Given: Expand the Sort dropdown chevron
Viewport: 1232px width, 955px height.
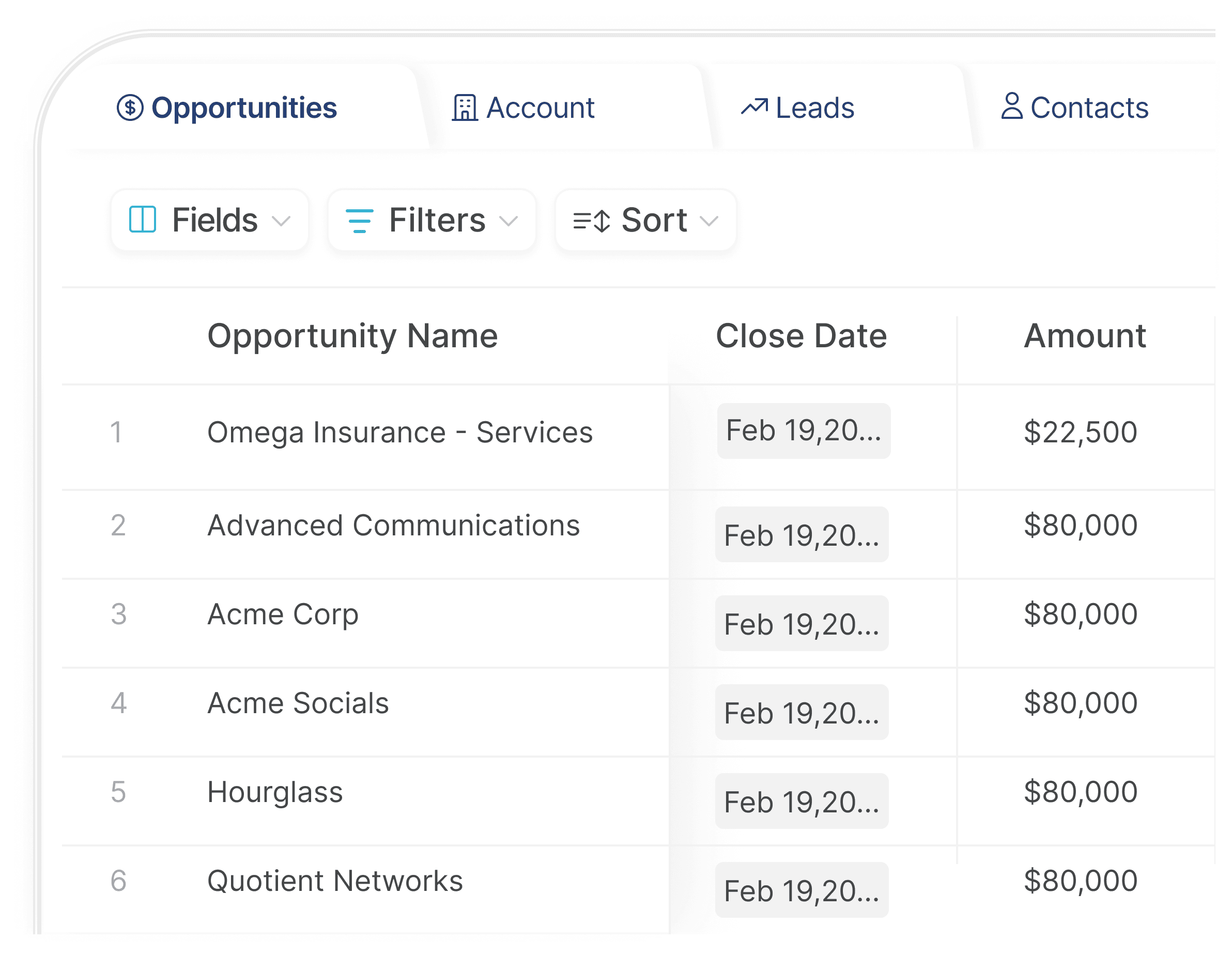Looking at the screenshot, I should click(x=709, y=221).
